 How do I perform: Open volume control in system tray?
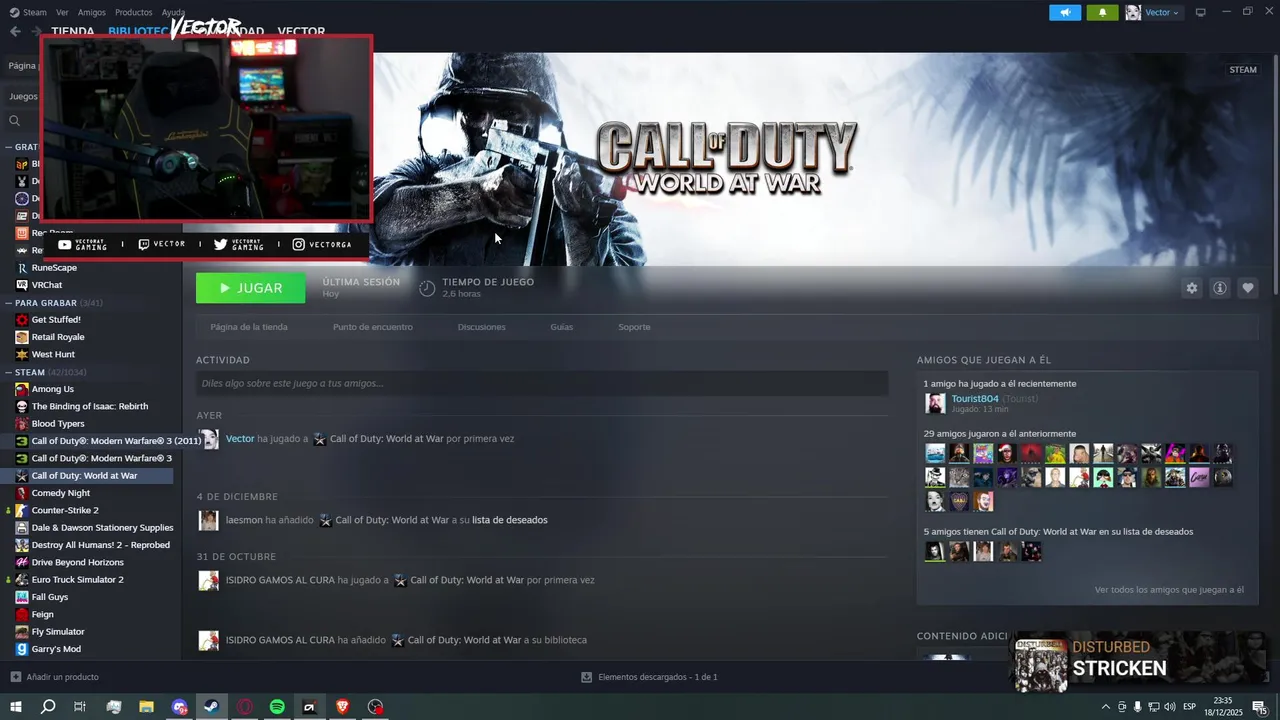pos(1170,707)
